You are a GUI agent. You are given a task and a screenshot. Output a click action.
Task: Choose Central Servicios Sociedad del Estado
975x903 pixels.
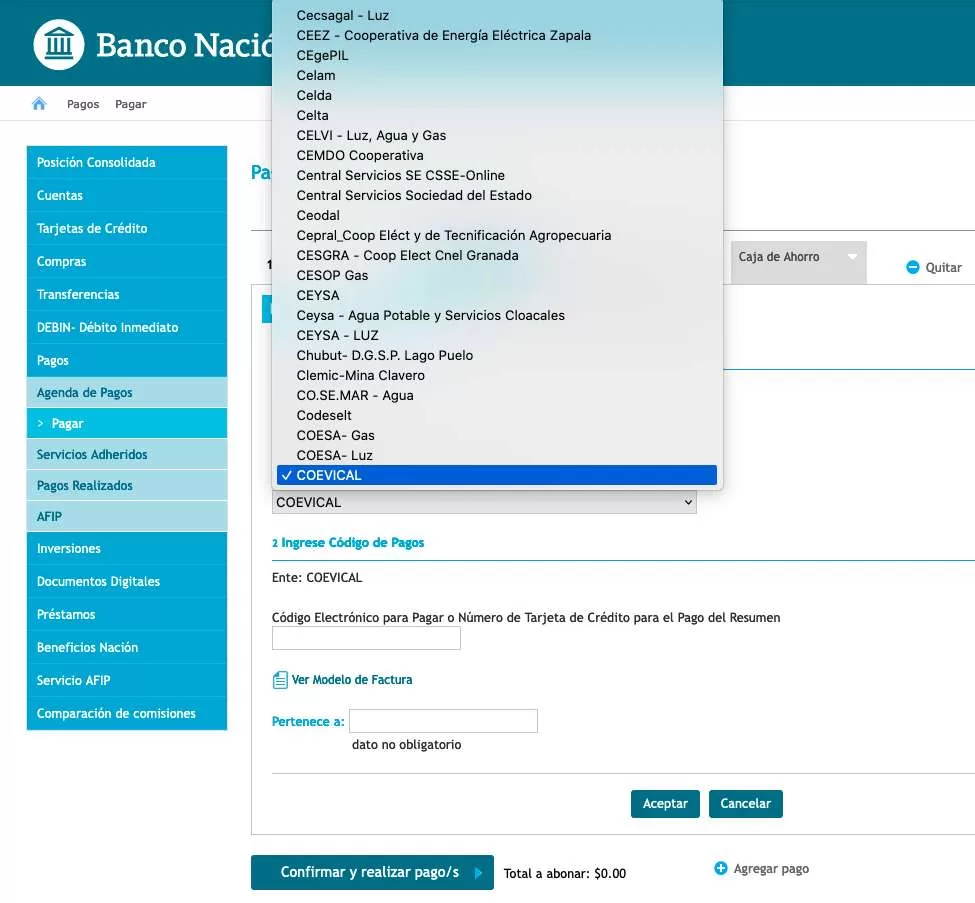[497, 195]
